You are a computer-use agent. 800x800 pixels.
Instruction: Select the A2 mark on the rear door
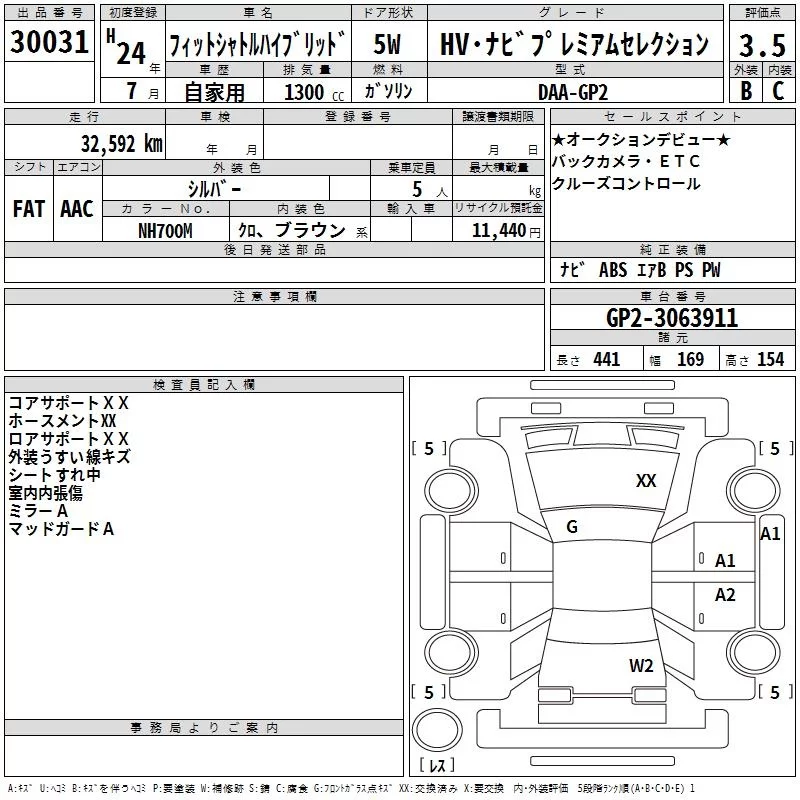point(725,595)
